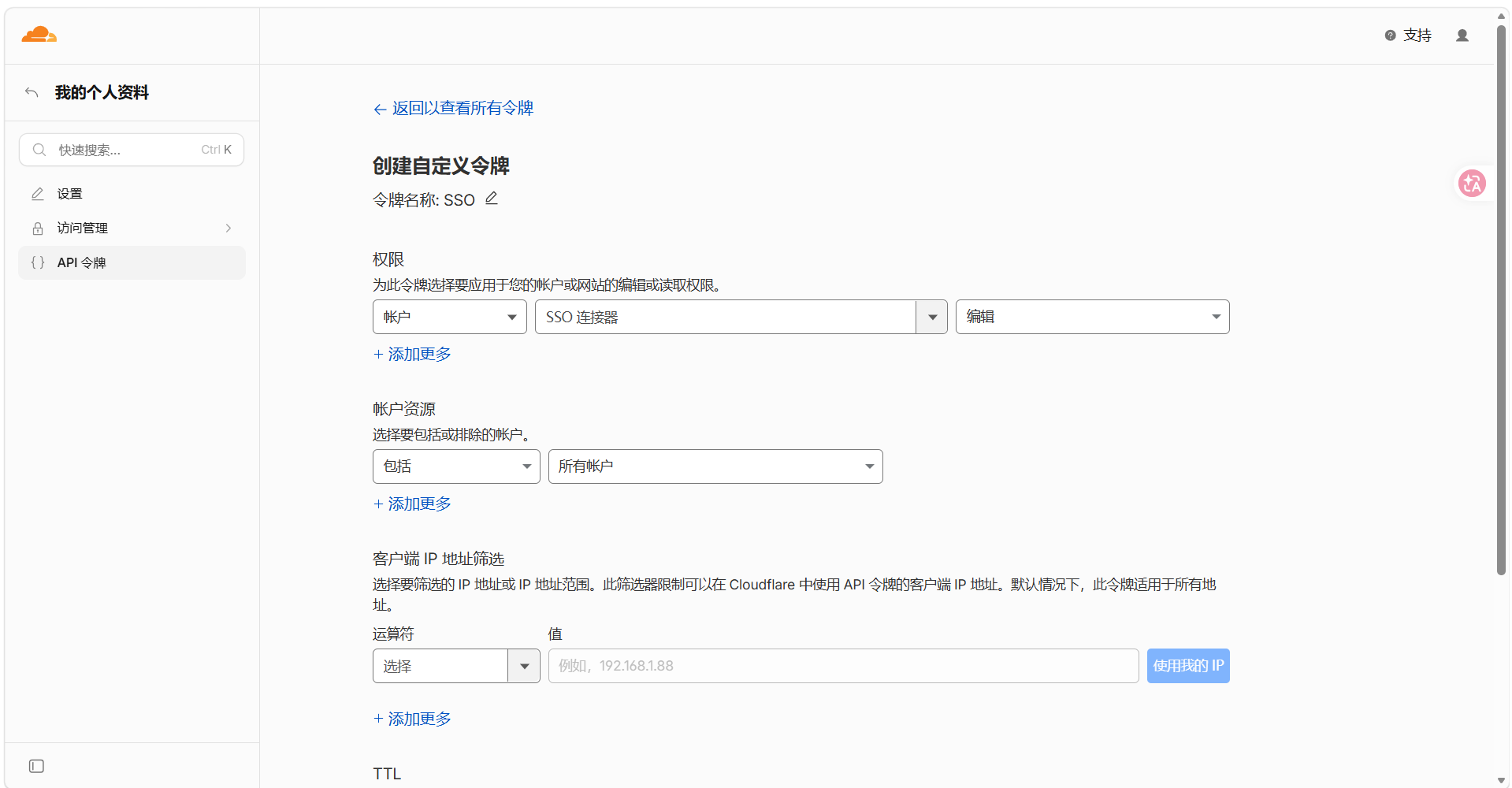
Task: Click the 帐户资源 section label
Action: (404, 409)
